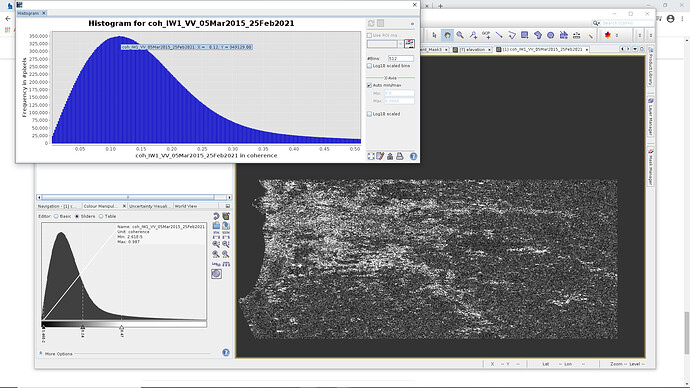Viewport: 690px width, 388px height.
Task: Zoom histogram chart to full extent
Action: [x=371, y=156]
